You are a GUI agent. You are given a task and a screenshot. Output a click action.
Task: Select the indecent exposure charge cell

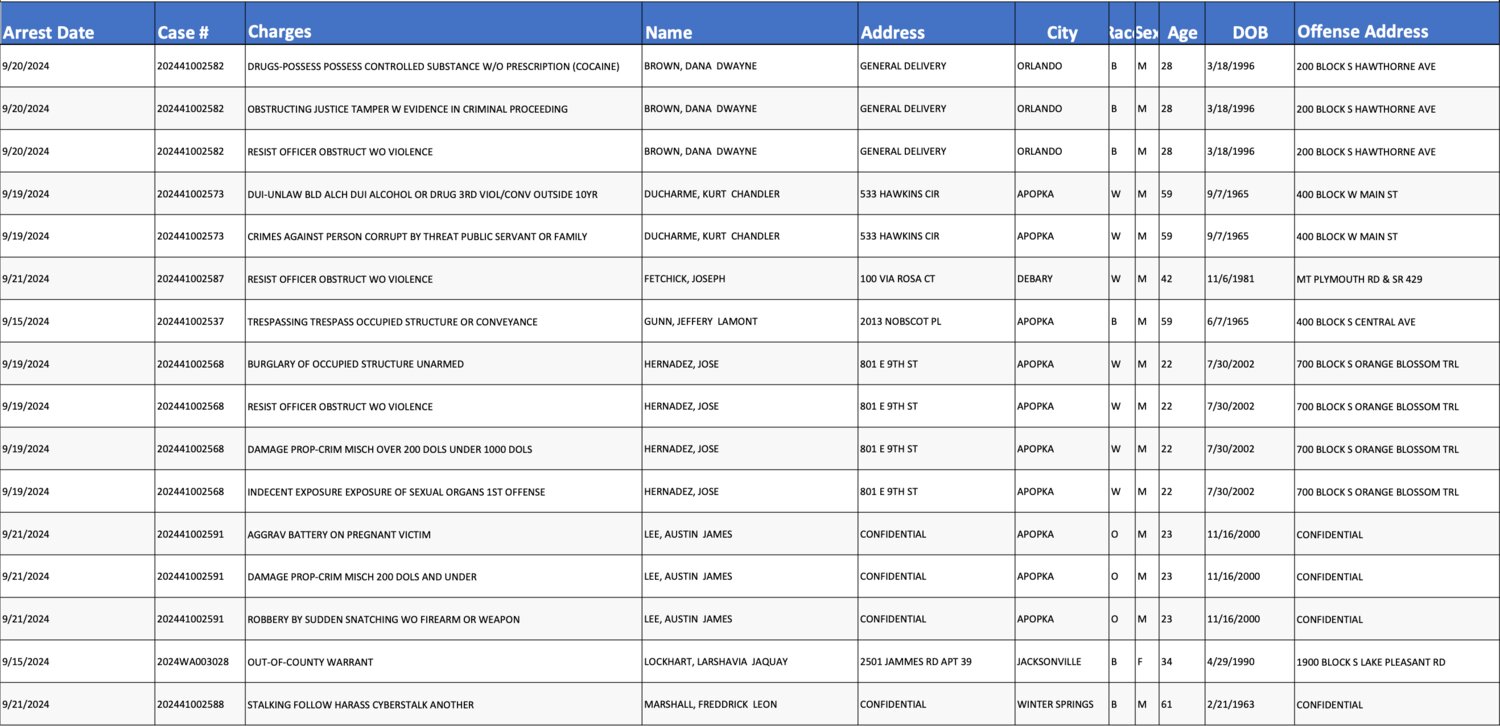click(x=444, y=492)
